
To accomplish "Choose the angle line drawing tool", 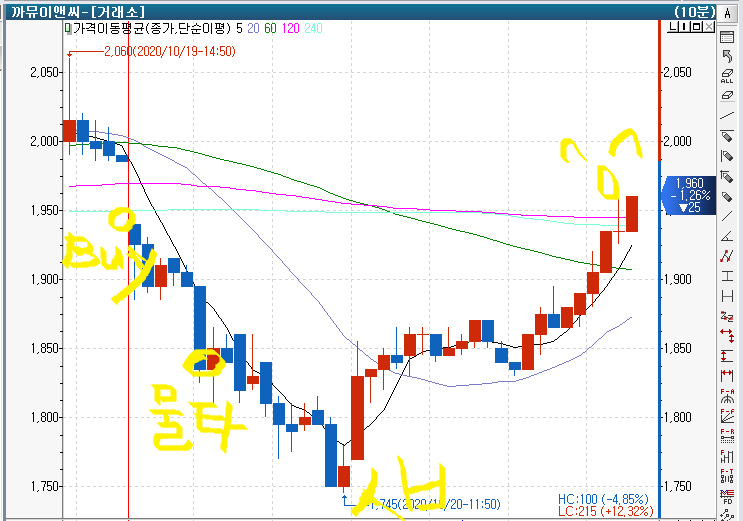I will (x=728, y=236).
